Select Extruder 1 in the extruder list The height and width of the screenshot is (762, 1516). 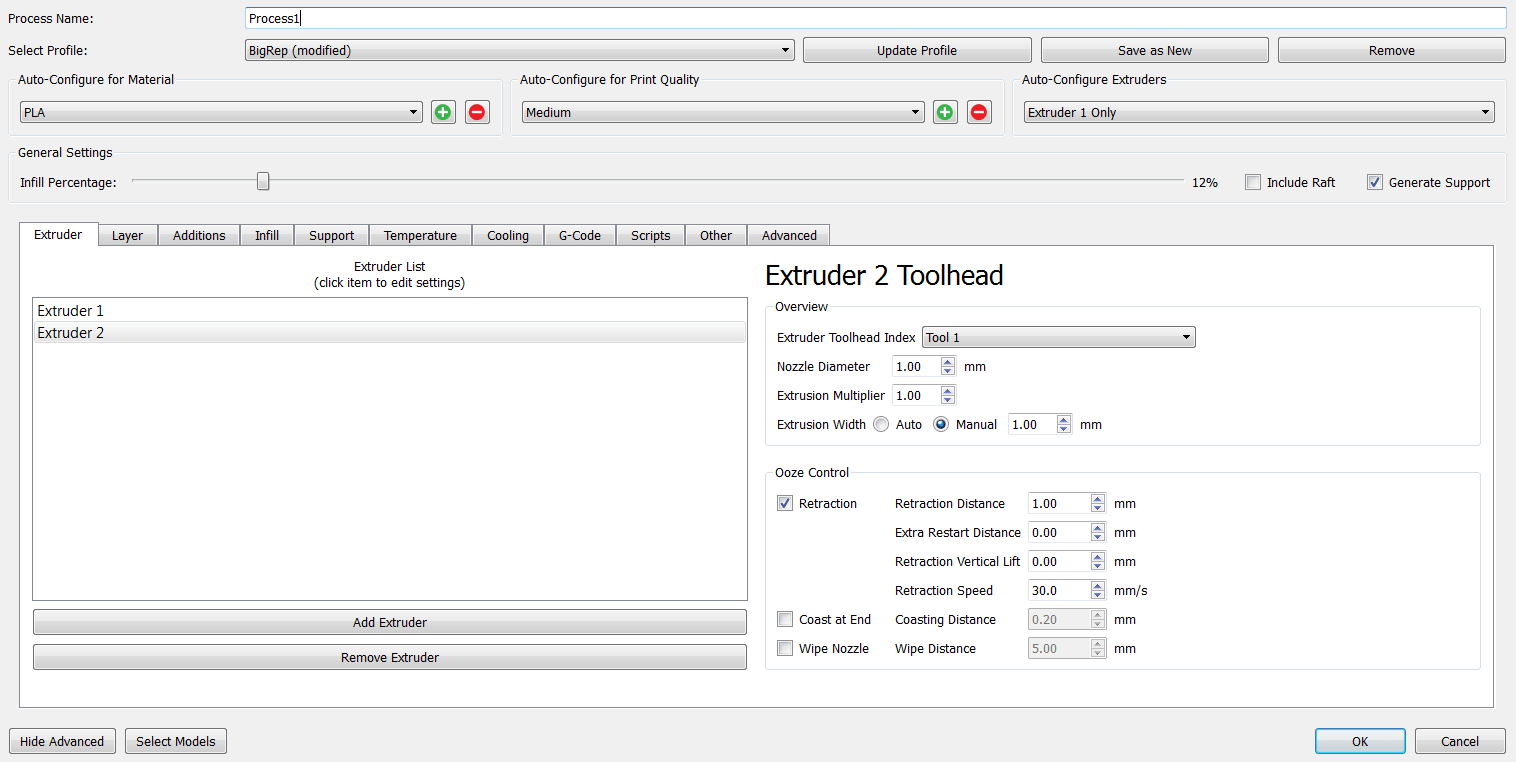coord(389,310)
